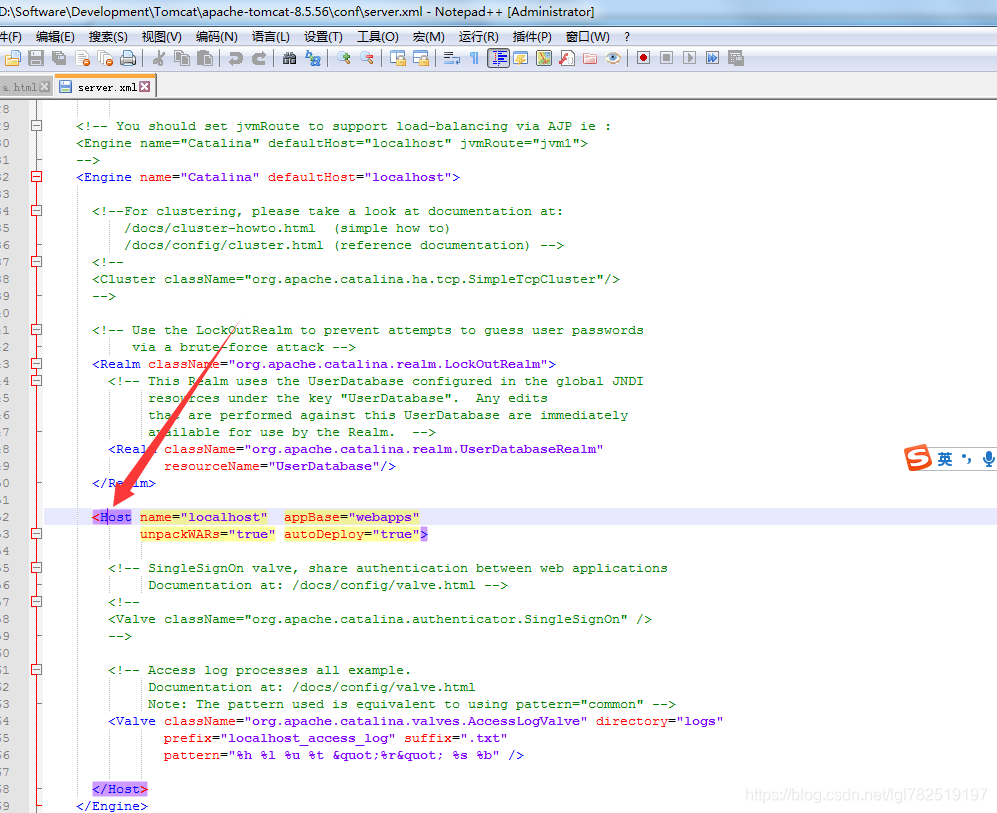Collapse the 'Use the LockOutRealm' comment fold

tap(37, 329)
